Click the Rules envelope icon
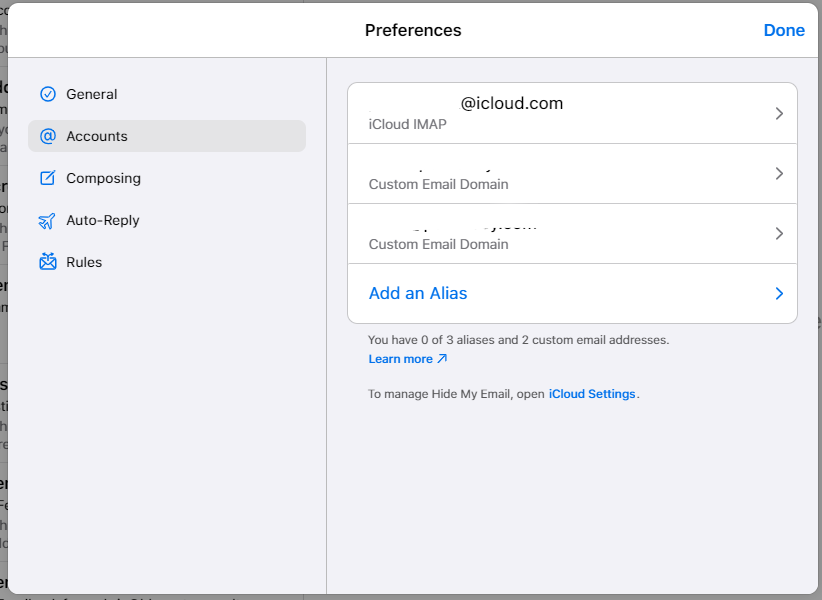 coord(48,262)
